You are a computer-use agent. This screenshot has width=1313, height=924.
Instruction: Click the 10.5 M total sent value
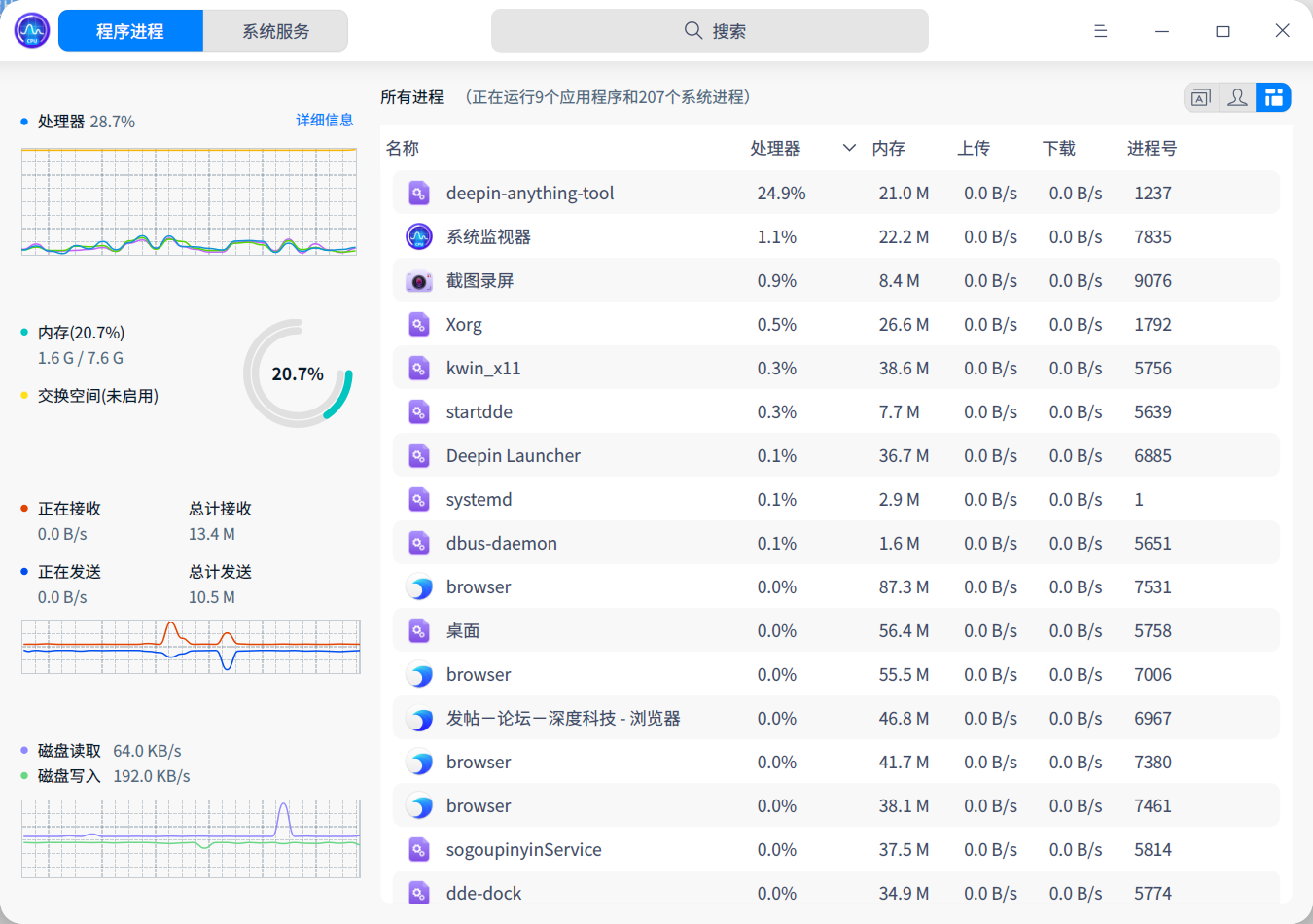(212, 597)
